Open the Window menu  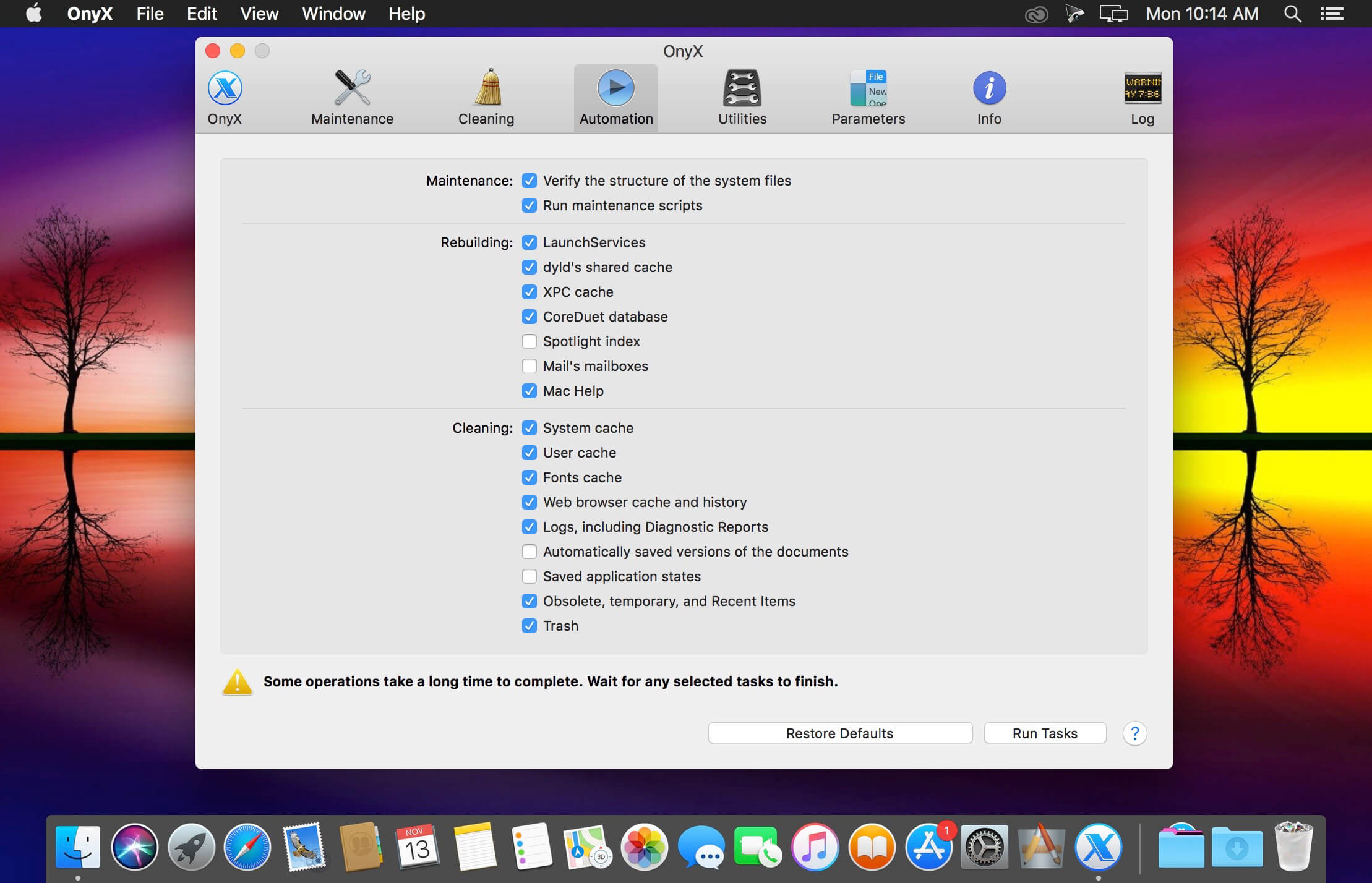(x=333, y=14)
